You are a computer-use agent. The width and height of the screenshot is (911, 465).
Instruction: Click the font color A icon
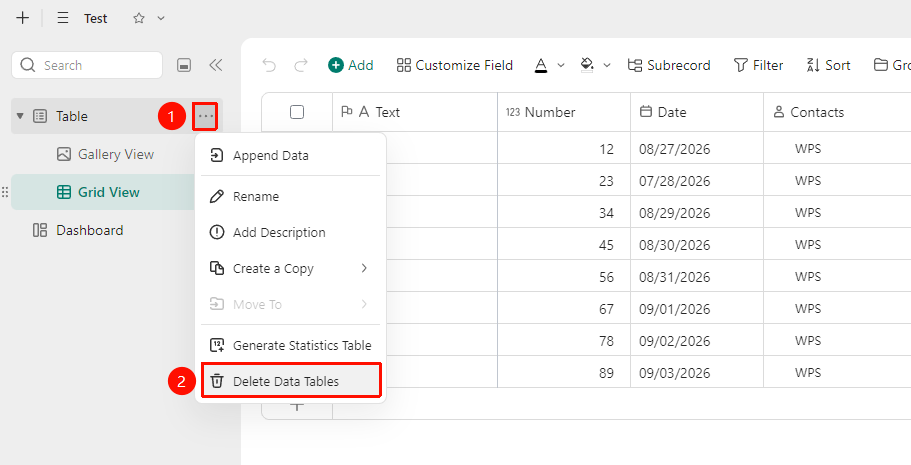click(541, 65)
